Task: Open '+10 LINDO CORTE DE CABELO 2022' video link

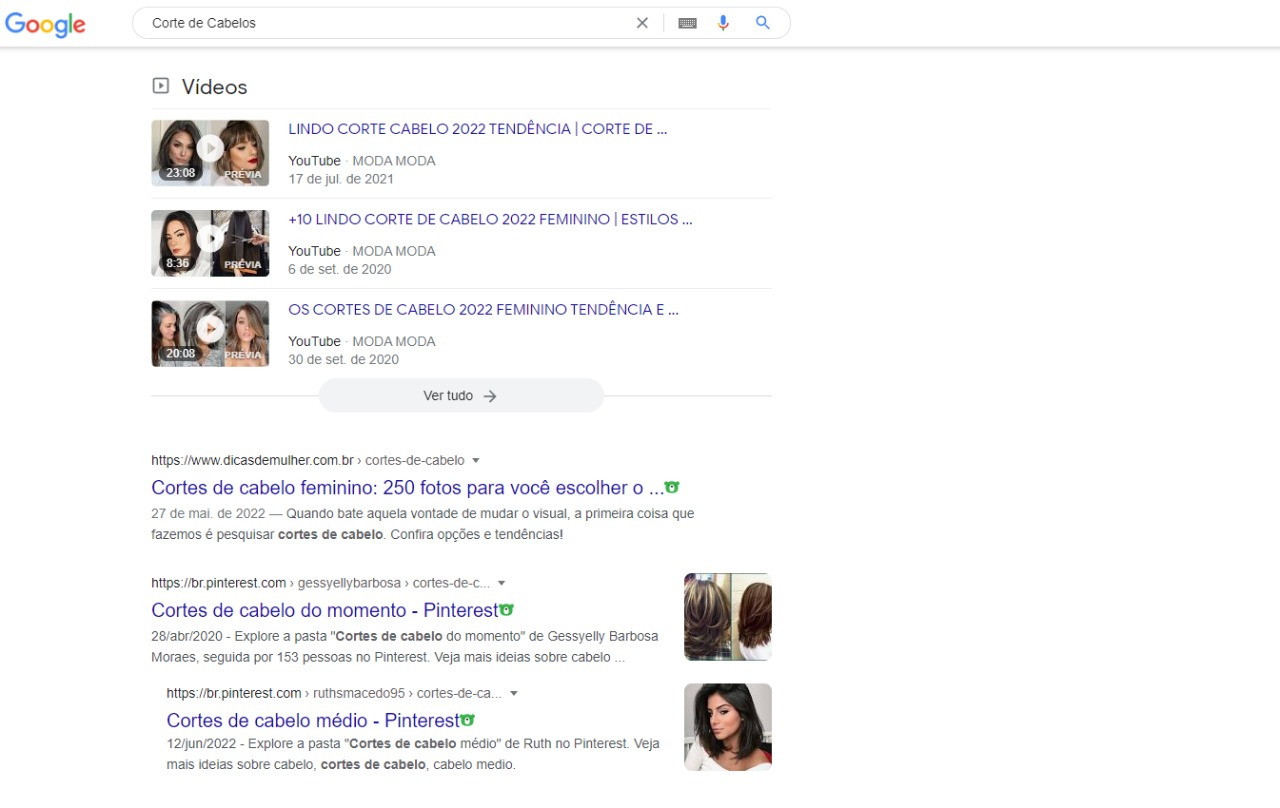Action: (490, 219)
